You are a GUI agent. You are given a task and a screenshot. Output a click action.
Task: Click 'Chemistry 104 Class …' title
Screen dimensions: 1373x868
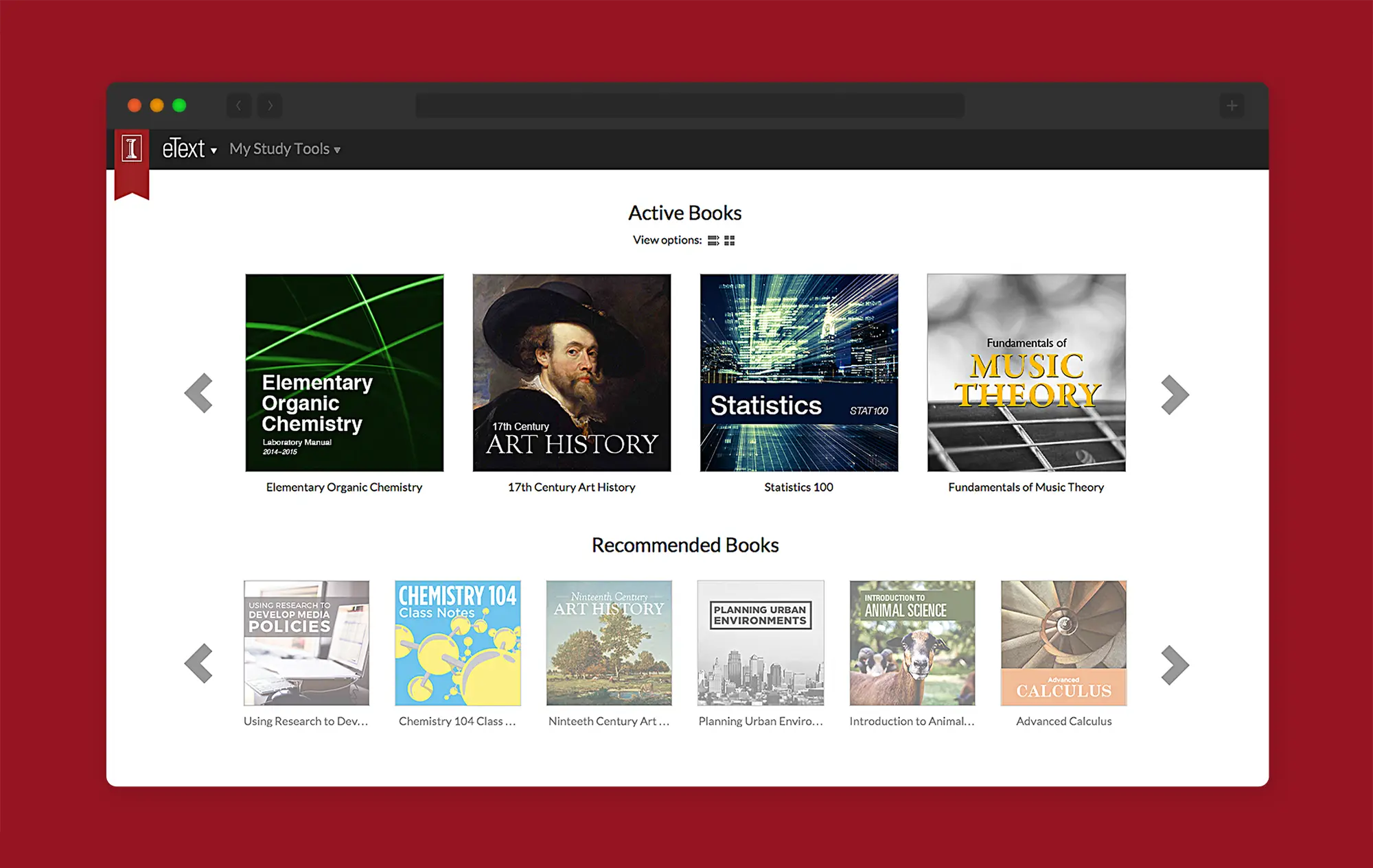pyautogui.click(x=457, y=721)
